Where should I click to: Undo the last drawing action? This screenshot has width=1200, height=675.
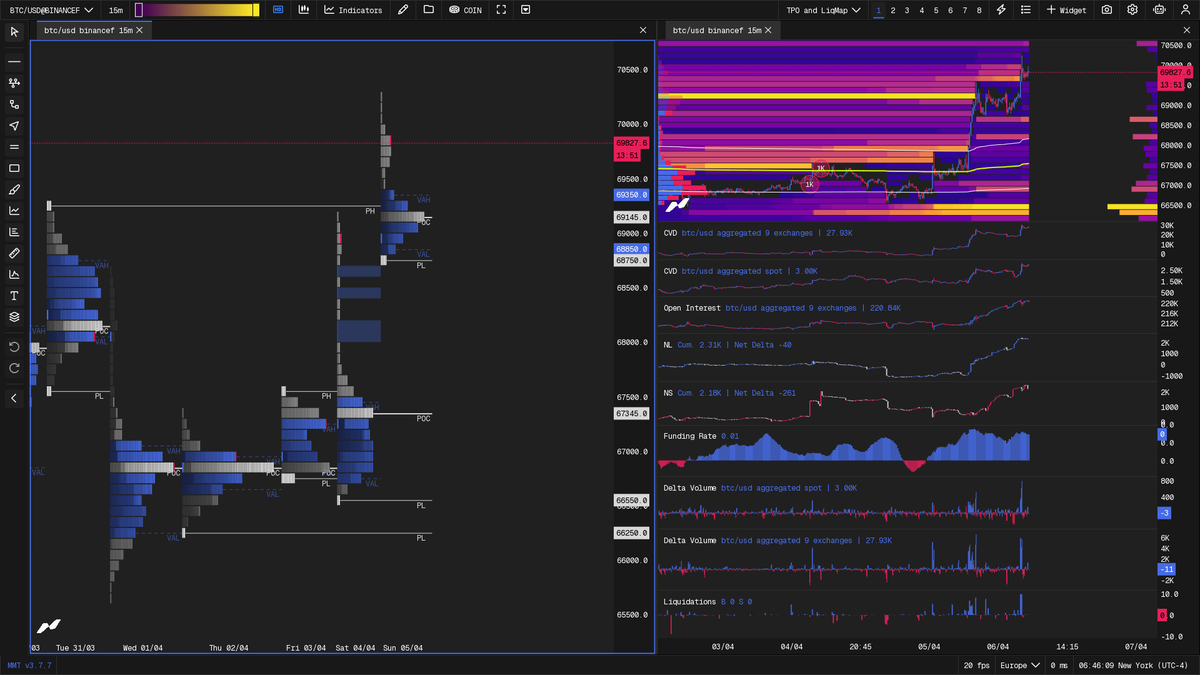tap(14, 347)
